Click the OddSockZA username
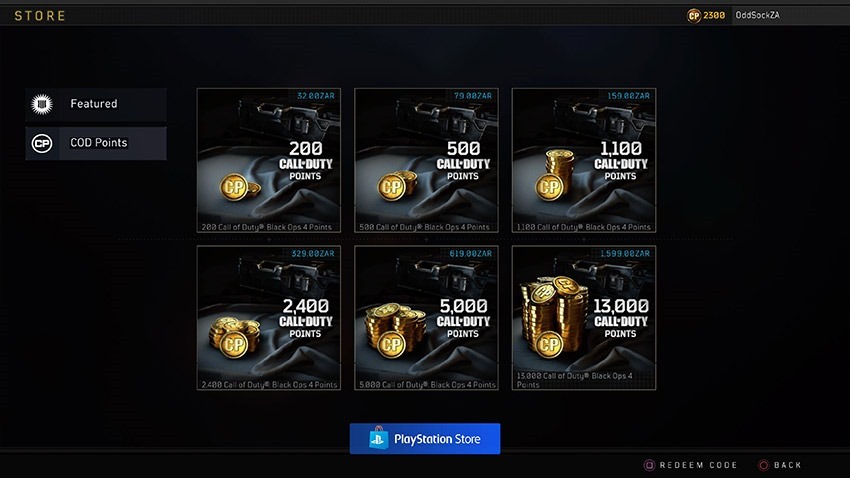The width and height of the screenshot is (850, 478). [757, 15]
